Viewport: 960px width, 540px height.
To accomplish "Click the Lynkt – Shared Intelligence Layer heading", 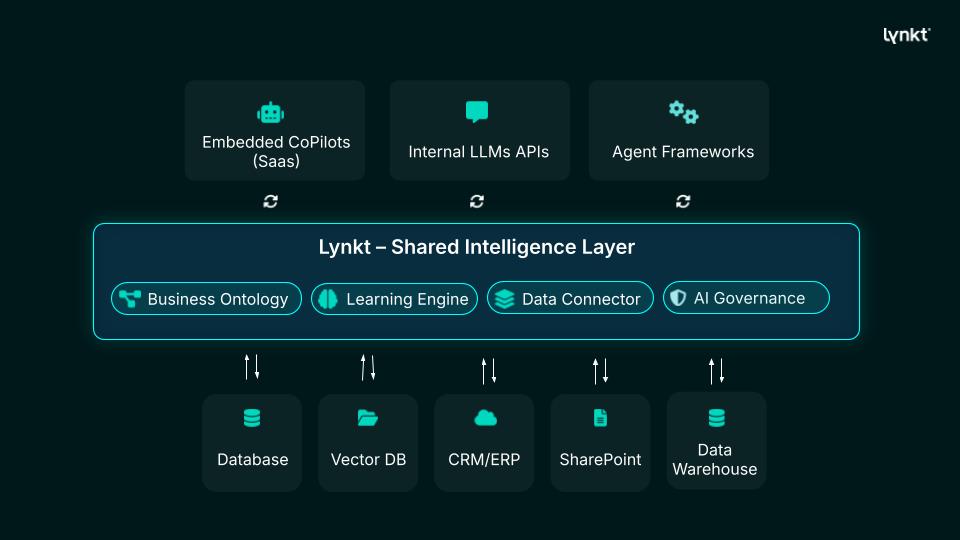I will point(476,247).
